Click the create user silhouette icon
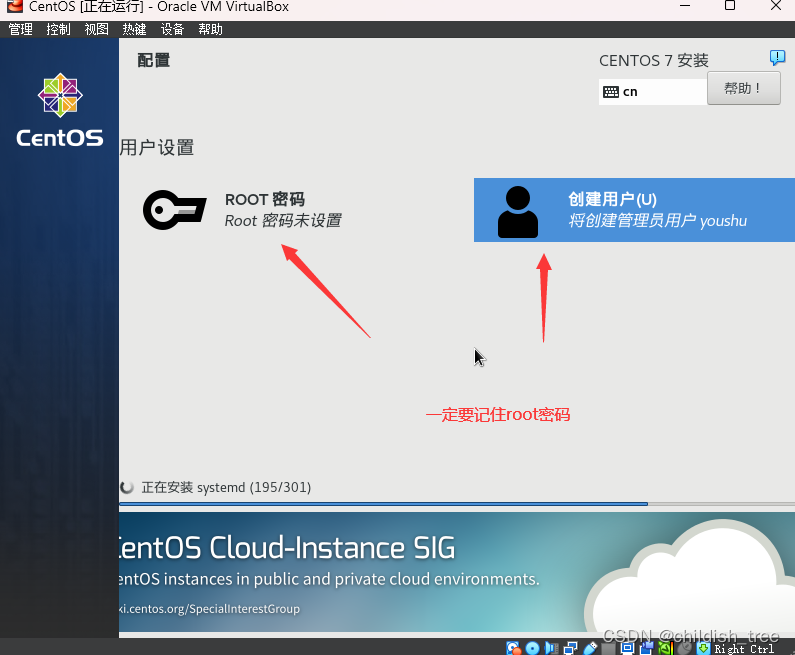 click(x=518, y=211)
